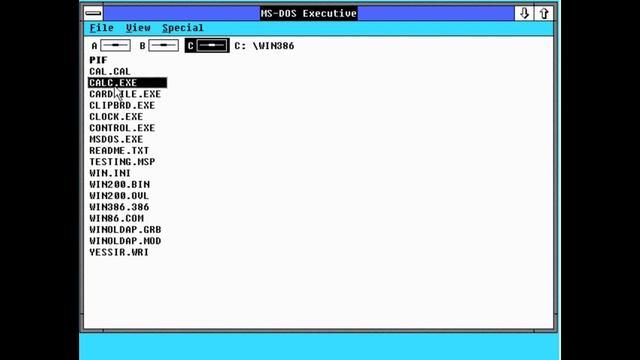Select the PIF directory entry
The width and height of the screenshot is (640, 360).
tap(98, 60)
